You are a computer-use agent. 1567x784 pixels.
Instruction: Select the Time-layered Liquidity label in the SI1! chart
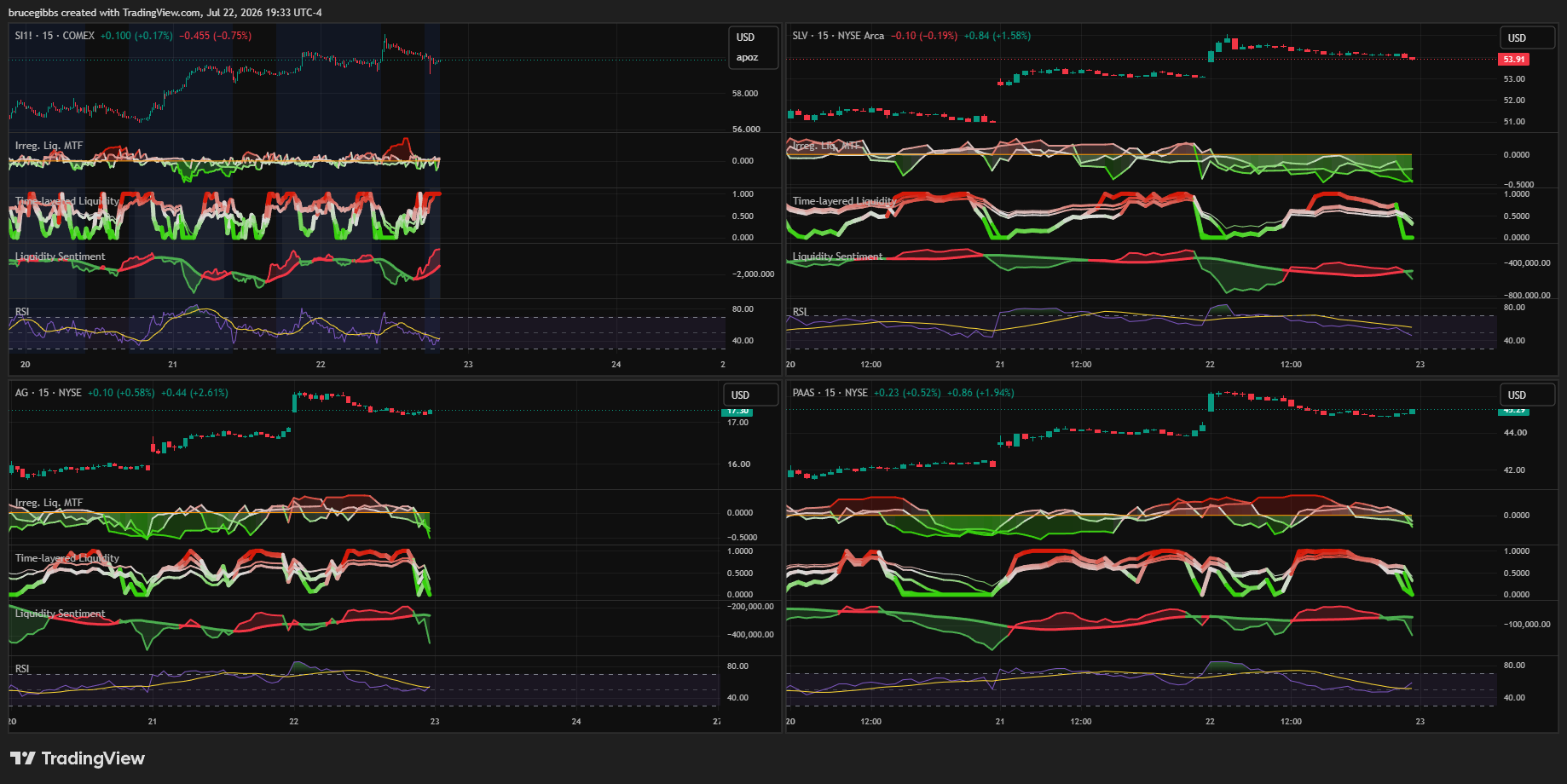click(67, 201)
